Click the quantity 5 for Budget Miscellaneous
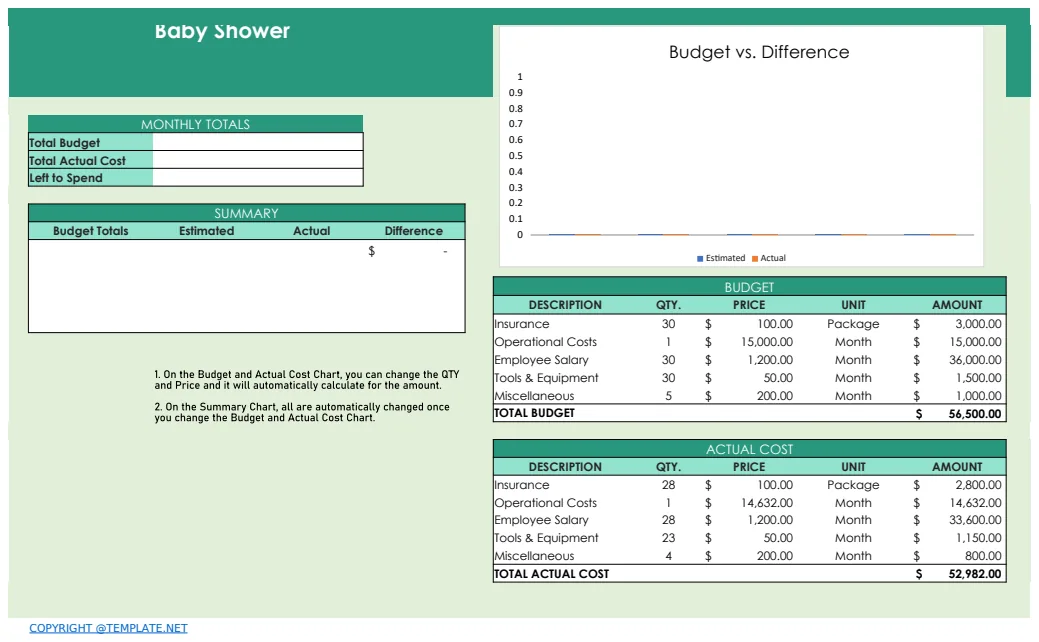 click(669, 396)
